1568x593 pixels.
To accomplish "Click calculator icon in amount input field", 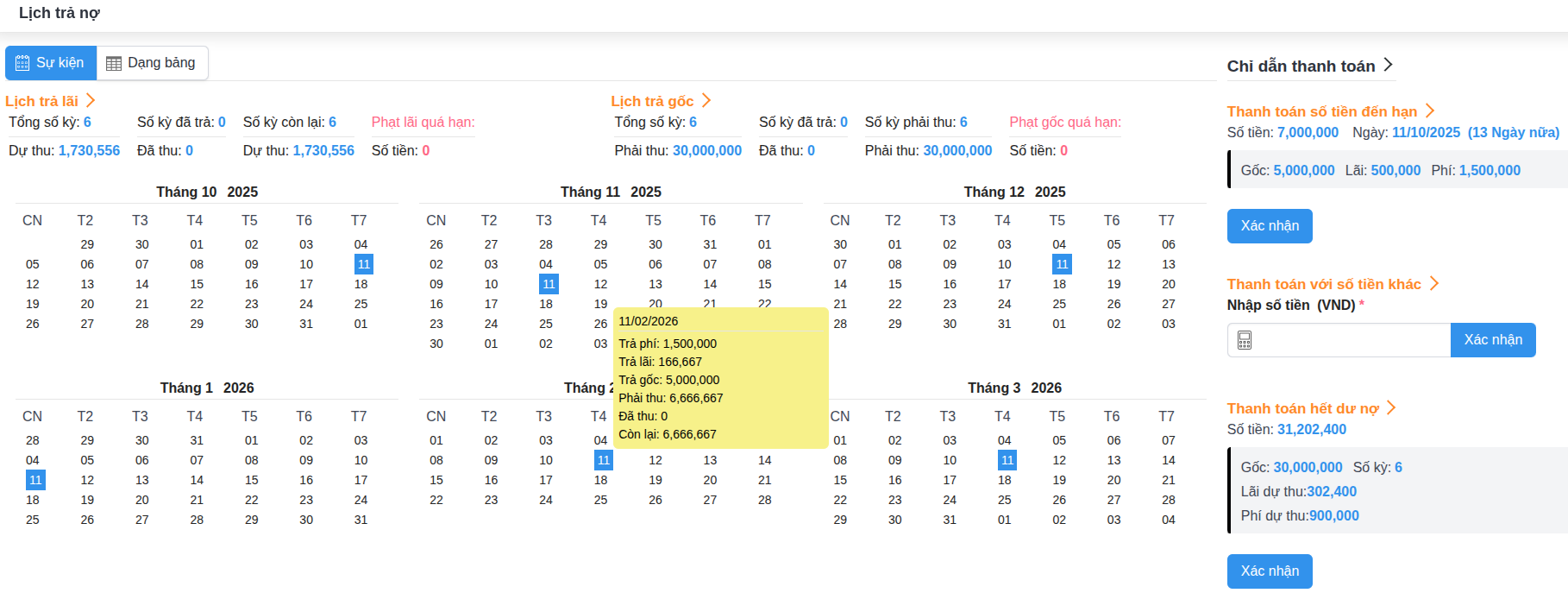I will 1245,340.
